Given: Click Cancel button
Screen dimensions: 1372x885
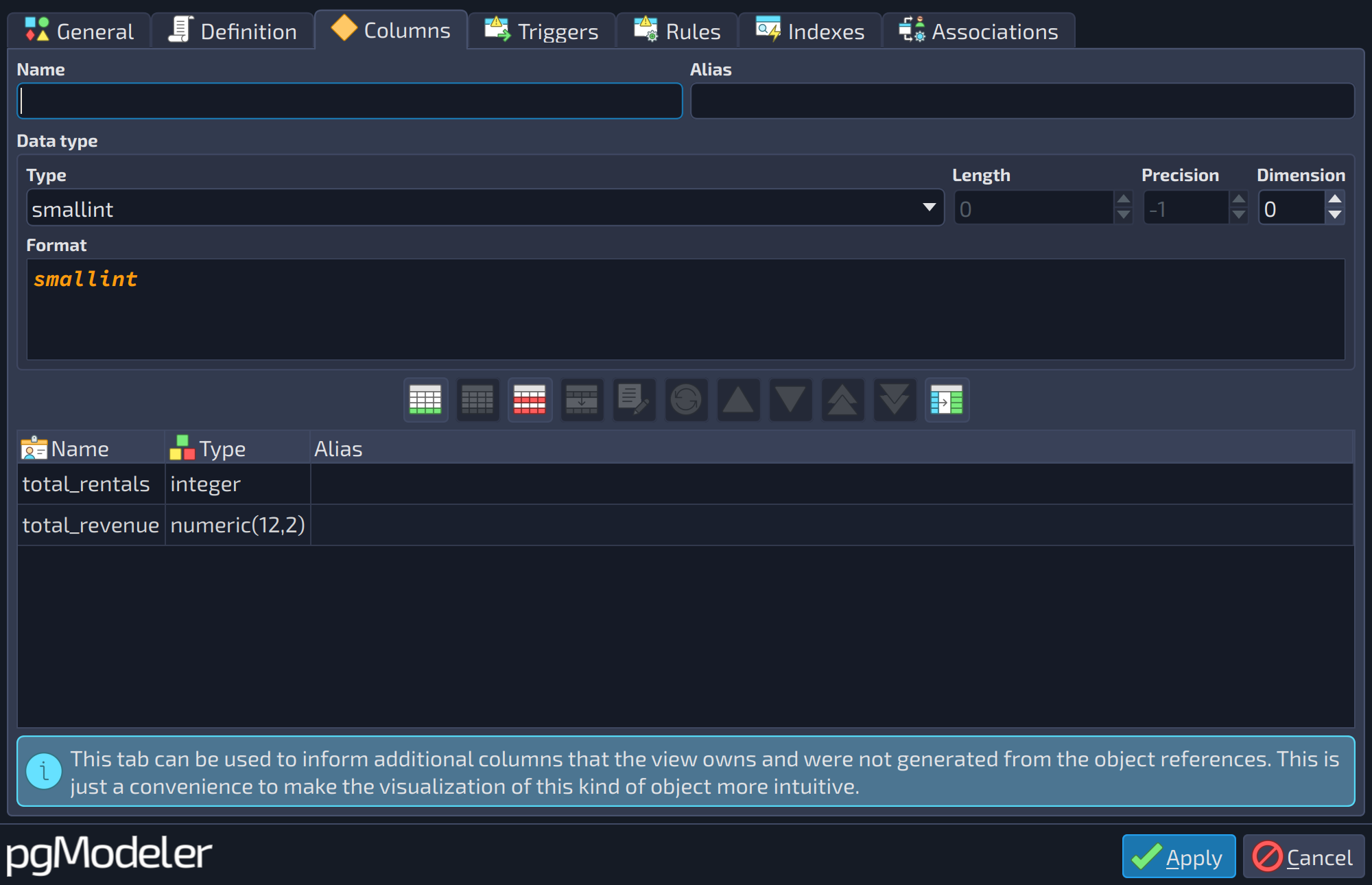Looking at the screenshot, I should pyautogui.click(x=1303, y=856).
